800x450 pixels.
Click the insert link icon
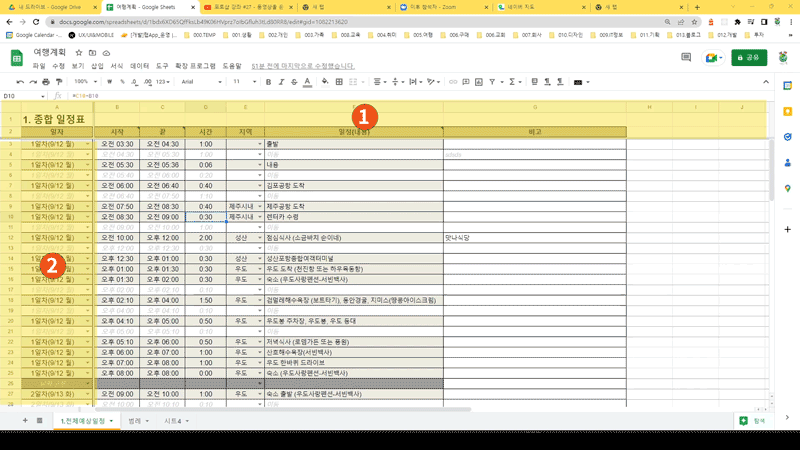coord(453,82)
